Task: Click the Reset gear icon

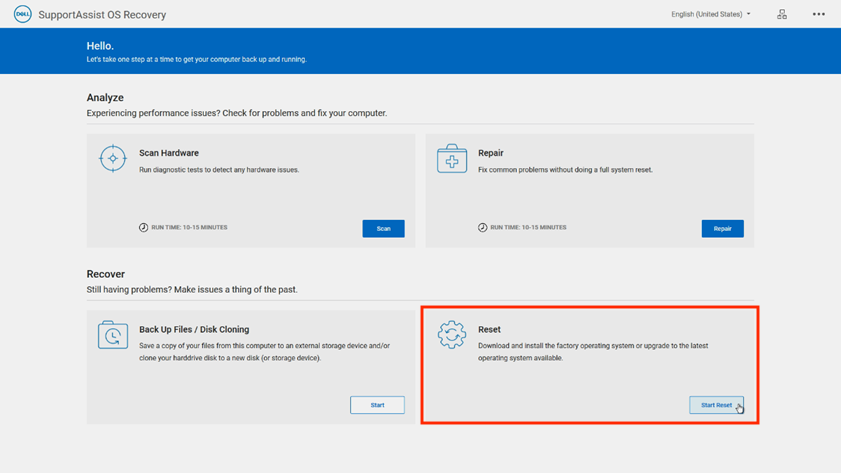Action: (x=452, y=335)
